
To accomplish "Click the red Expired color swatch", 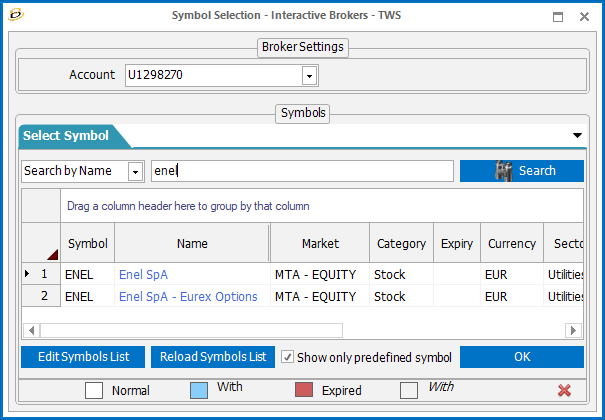I will tap(304, 390).
